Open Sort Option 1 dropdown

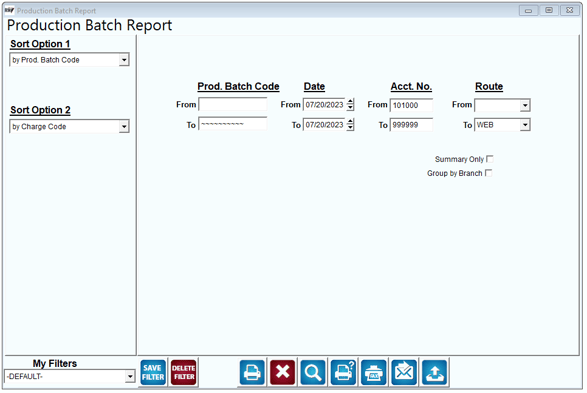124,60
